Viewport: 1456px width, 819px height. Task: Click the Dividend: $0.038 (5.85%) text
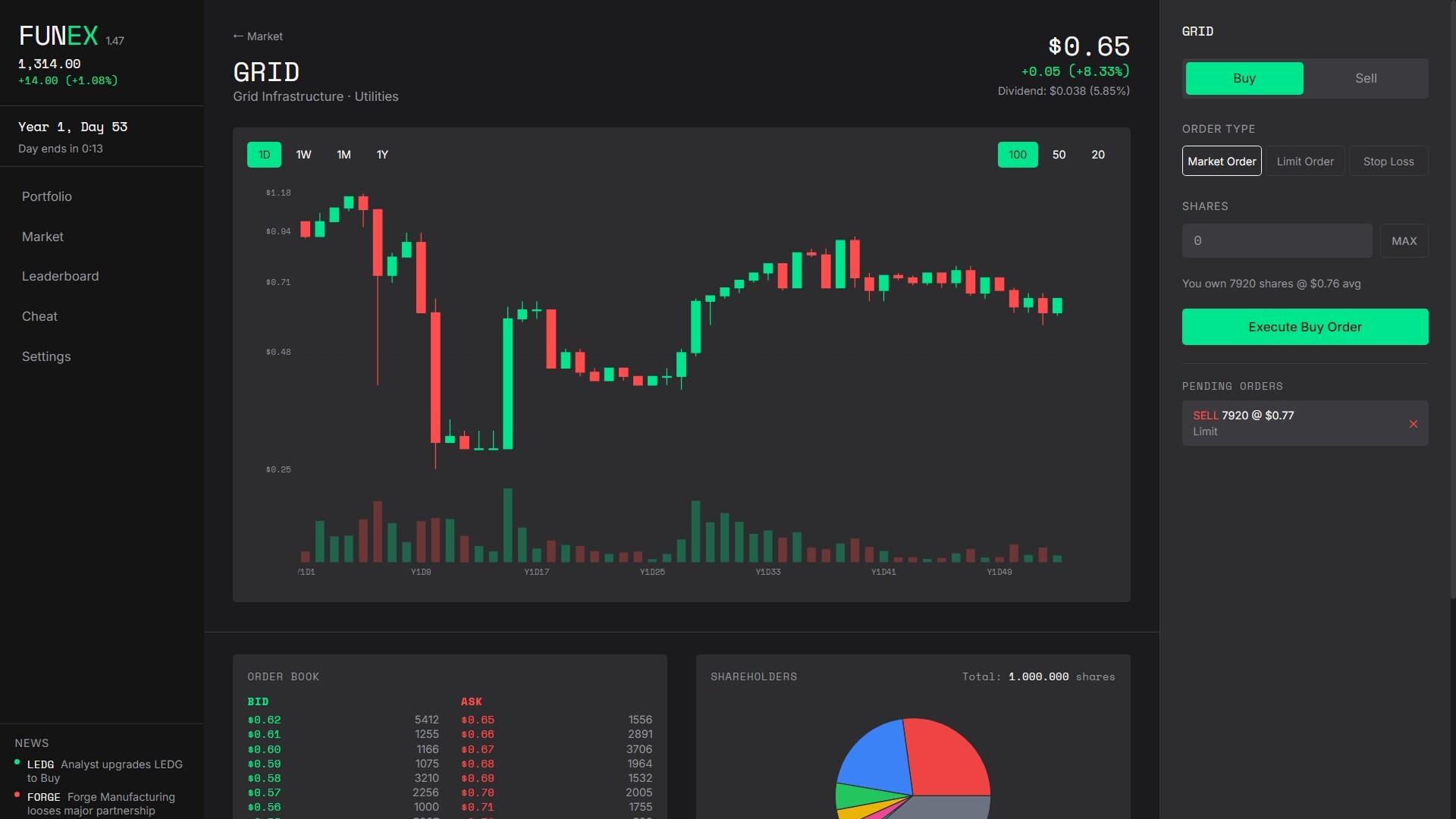[x=1063, y=91]
